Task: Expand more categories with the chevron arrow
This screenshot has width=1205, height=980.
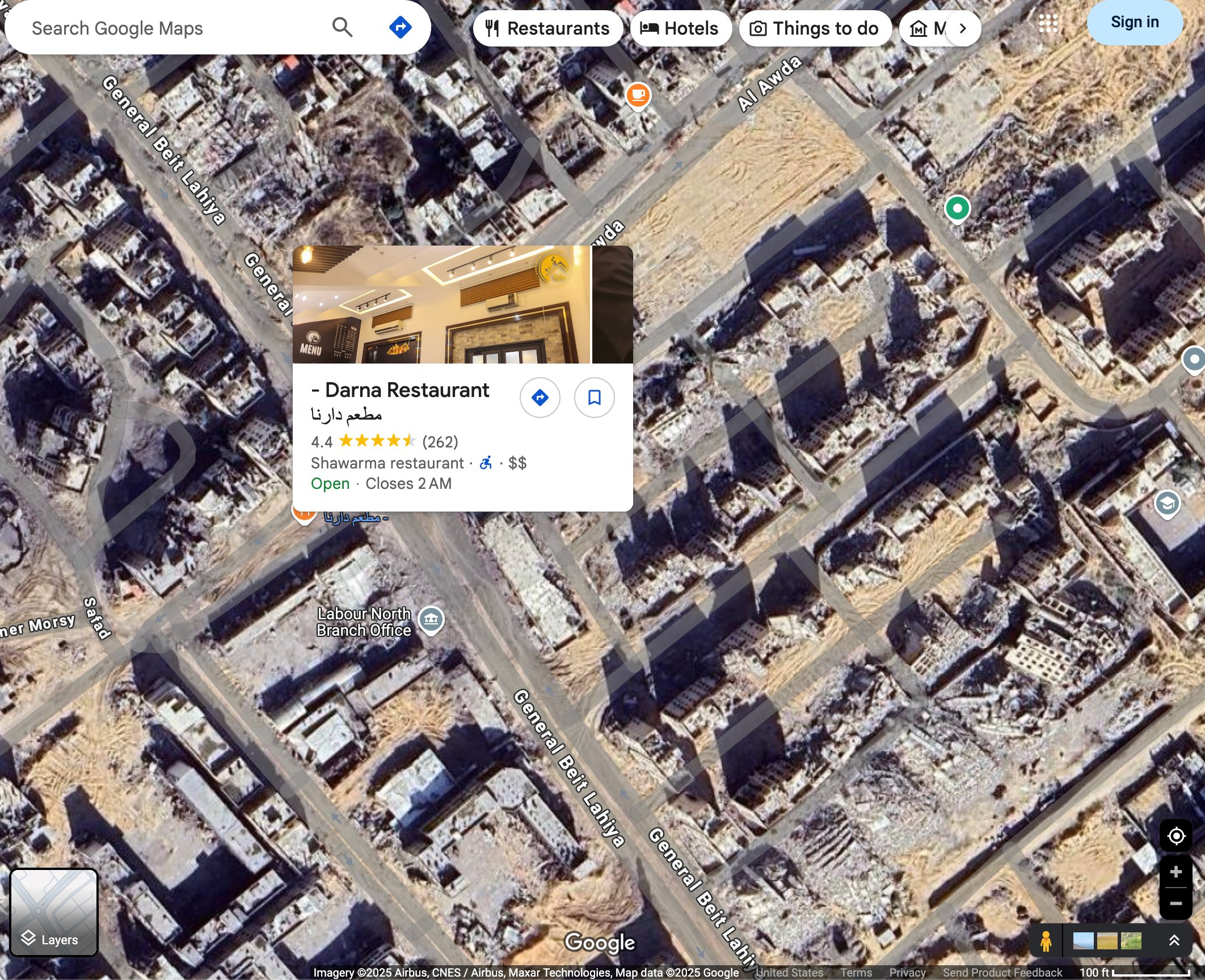Action: (963, 28)
